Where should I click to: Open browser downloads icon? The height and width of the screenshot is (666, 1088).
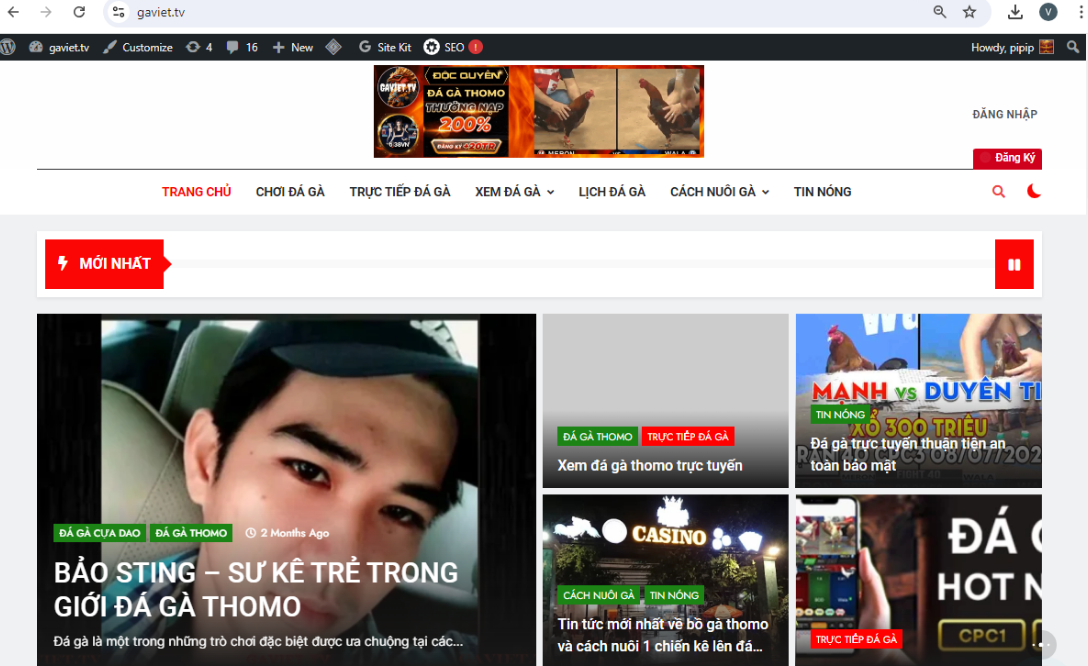click(1014, 12)
